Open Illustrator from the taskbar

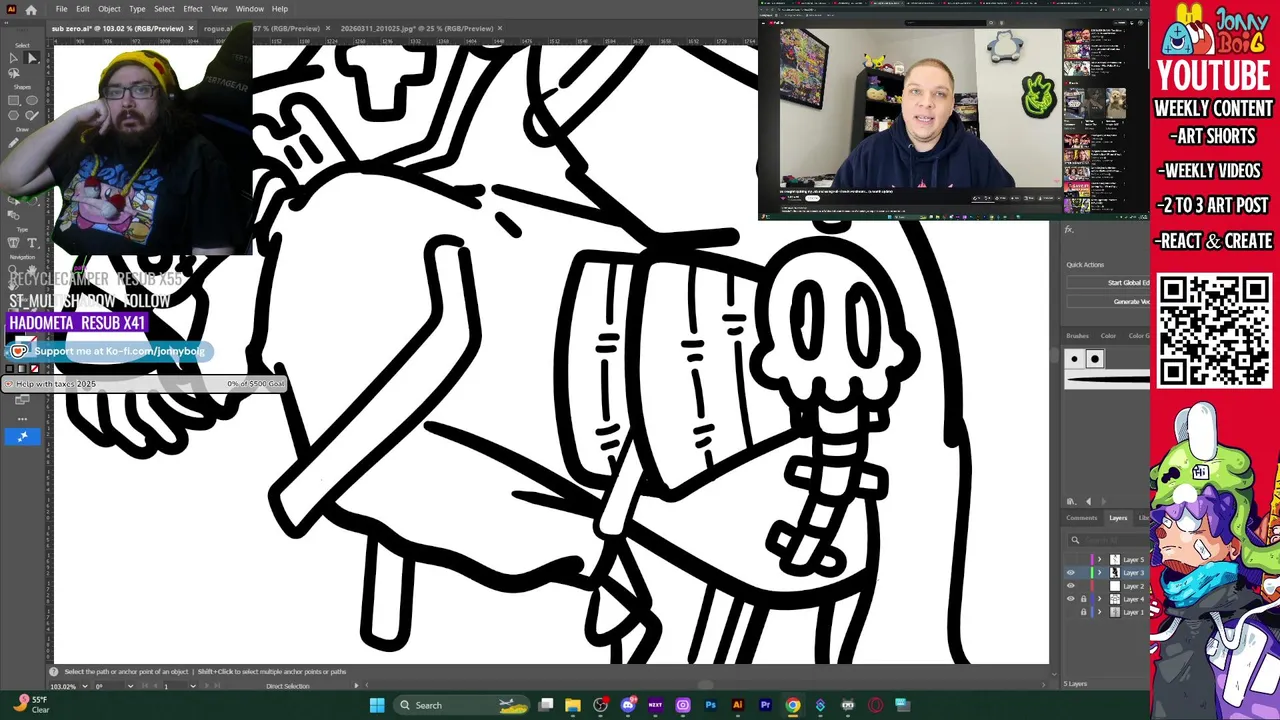point(737,705)
